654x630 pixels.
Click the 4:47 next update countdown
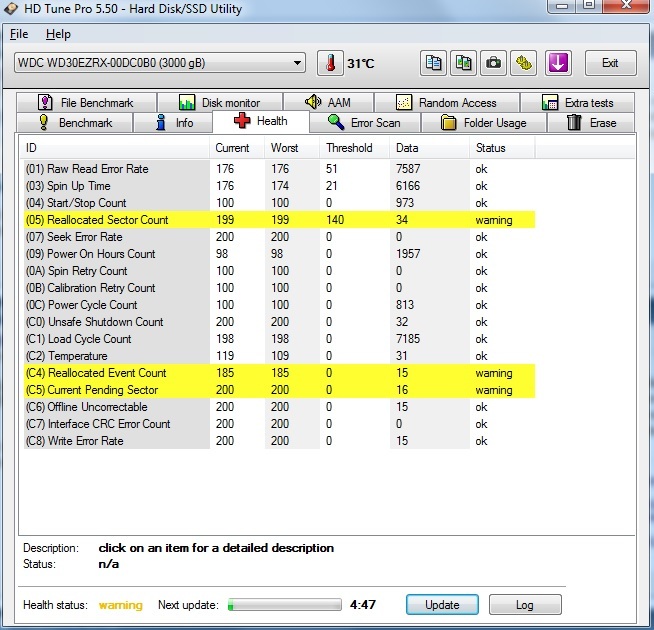363,605
